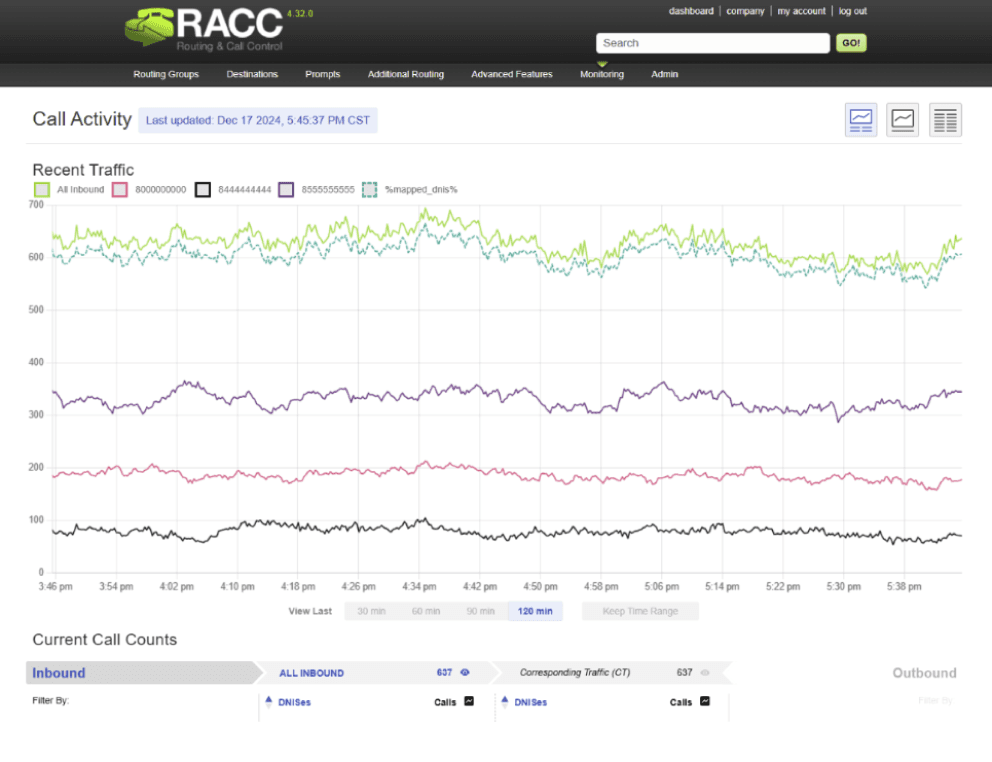Screen dimensions: 992x762
Task: Switch to chart-only view icon
Action: pos(902,120)
